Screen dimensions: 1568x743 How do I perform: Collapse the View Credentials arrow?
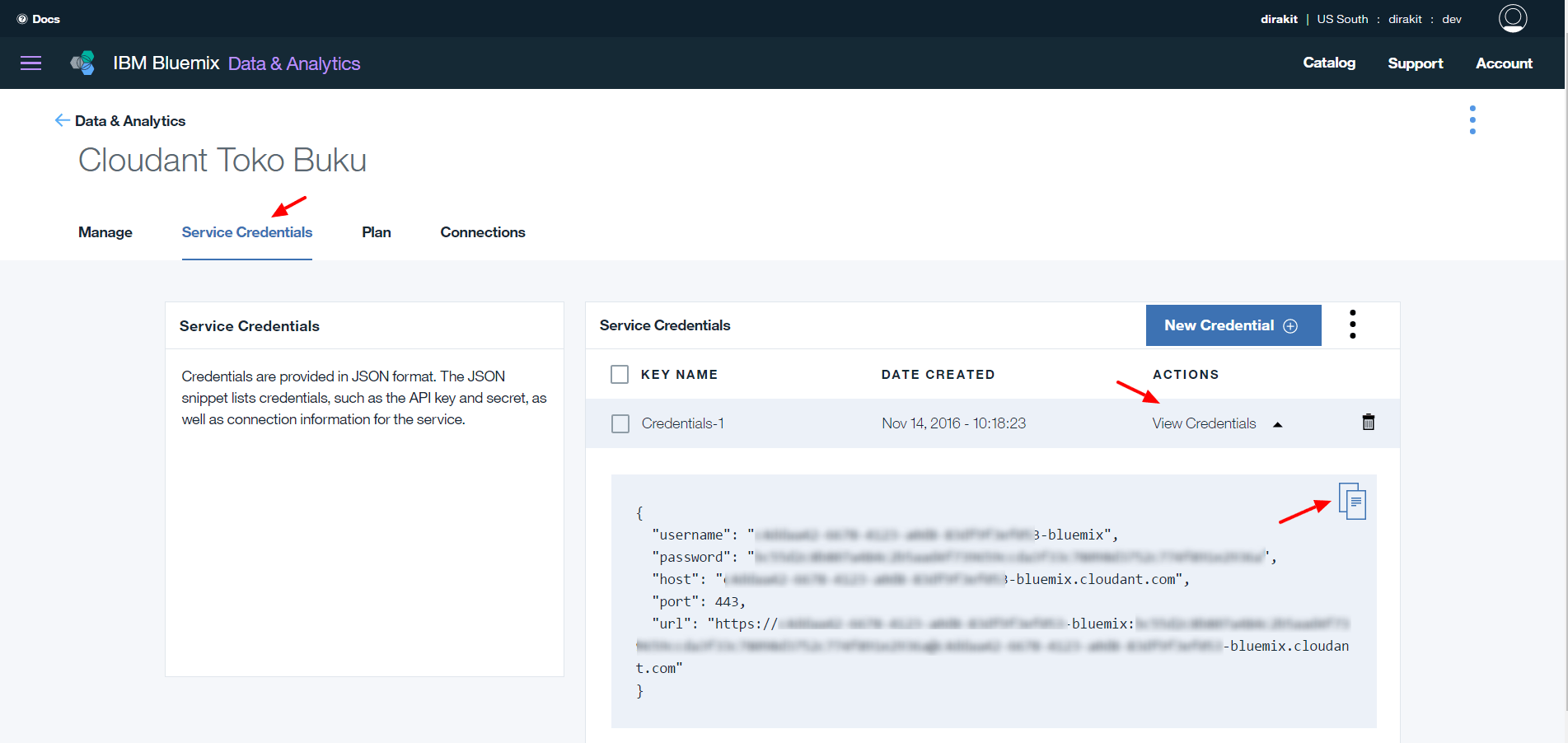[1277, 424]
